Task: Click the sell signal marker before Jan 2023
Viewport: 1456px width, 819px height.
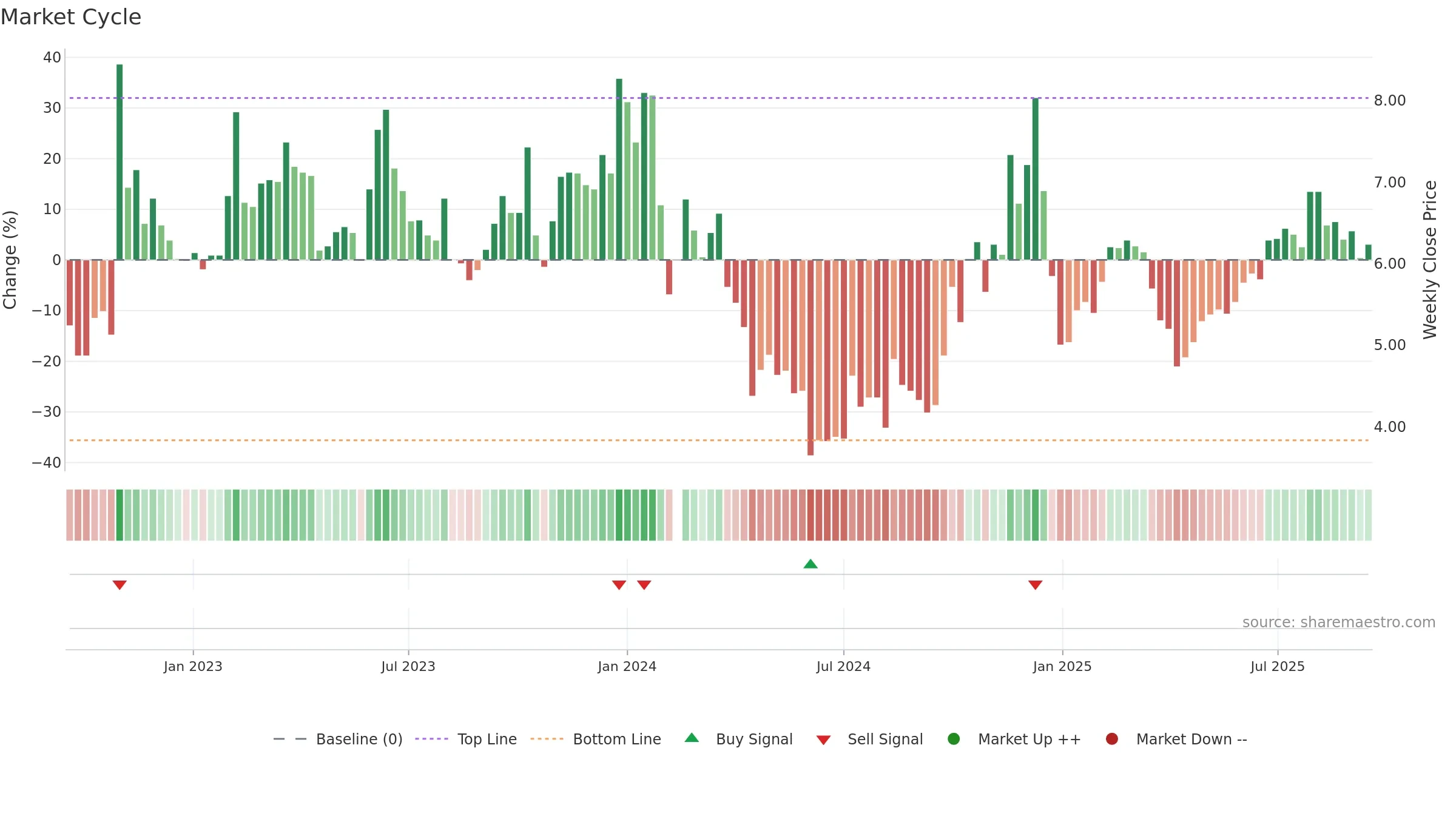Action: pos(120,585)
